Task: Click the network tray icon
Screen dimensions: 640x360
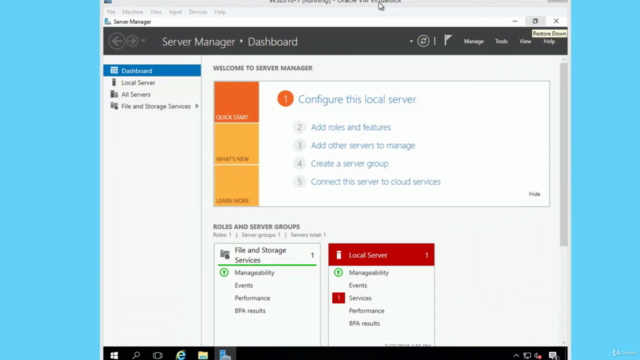Action: click(x=527, y=356)
